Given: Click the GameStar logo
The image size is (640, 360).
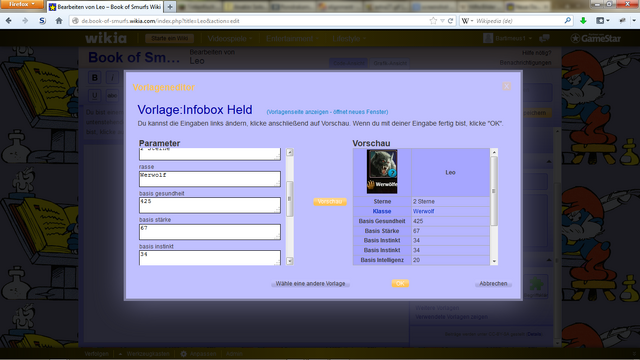Looking at the screenshot, I should [596, 38].
